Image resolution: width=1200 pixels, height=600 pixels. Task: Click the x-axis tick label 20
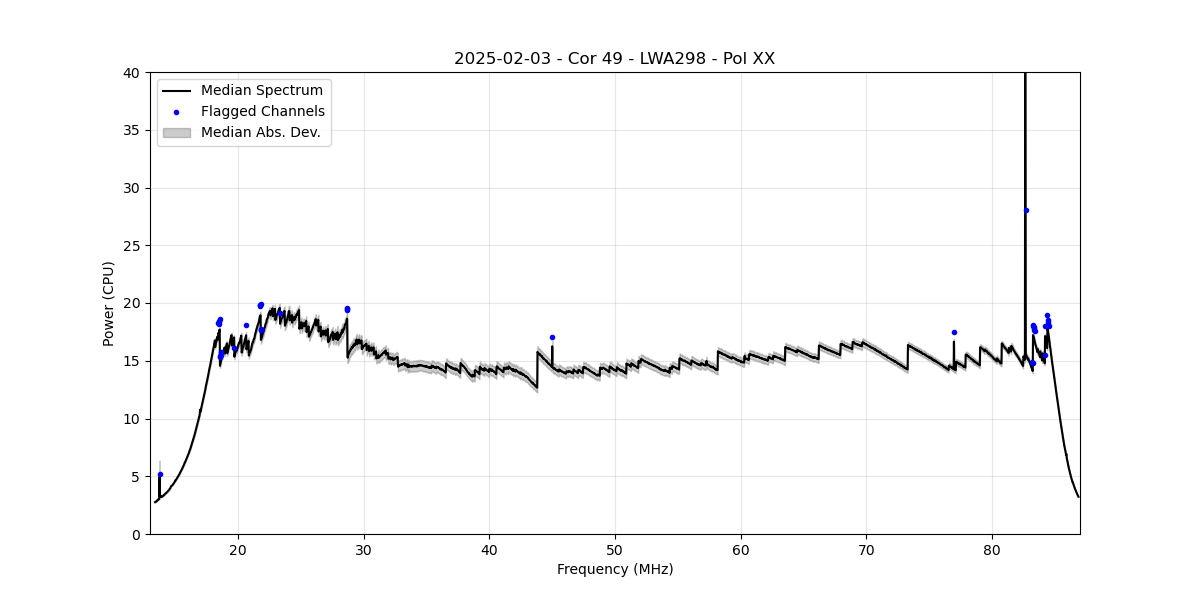[x=238, y=550]
